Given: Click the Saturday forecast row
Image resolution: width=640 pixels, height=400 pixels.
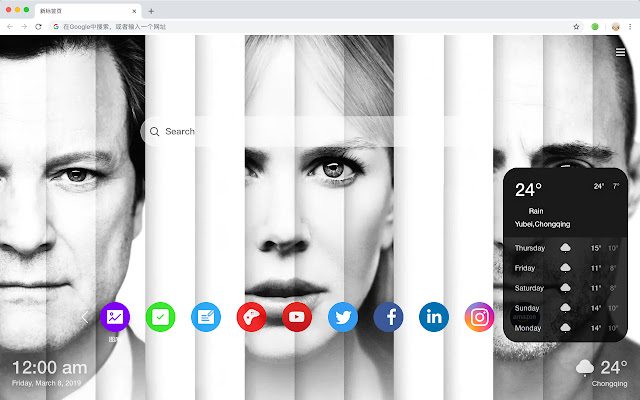Looking at the screenshot, I should pyautogui.click(x=566, y=288).
